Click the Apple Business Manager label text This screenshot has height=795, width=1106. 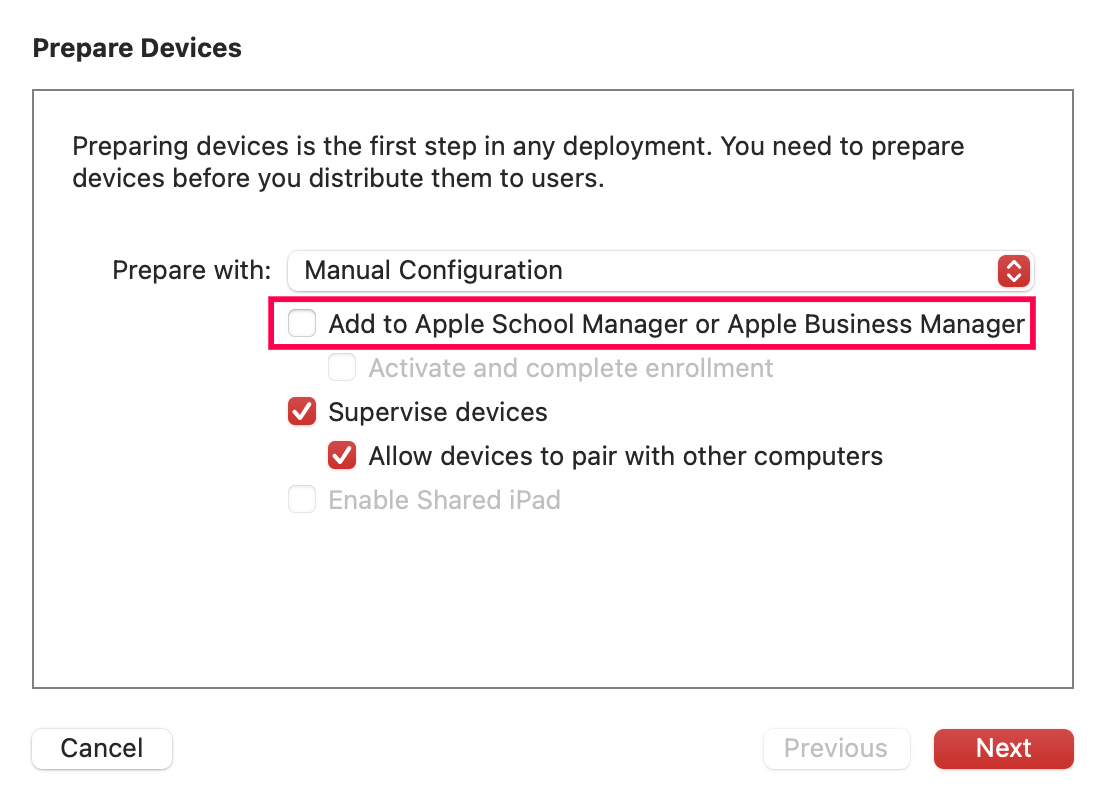click(875, 324)
